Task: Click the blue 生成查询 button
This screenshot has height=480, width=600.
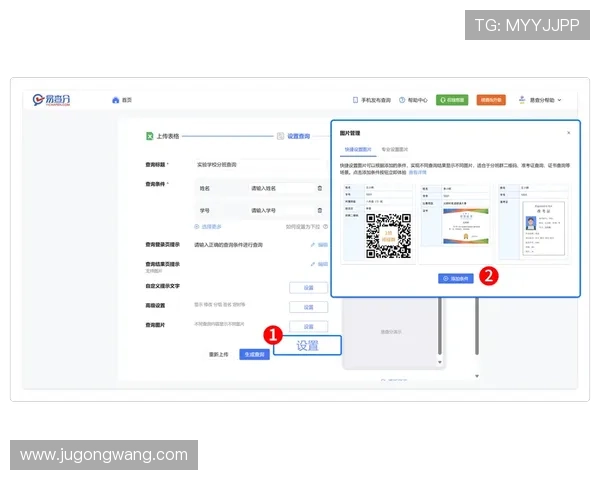Action: 254,354
